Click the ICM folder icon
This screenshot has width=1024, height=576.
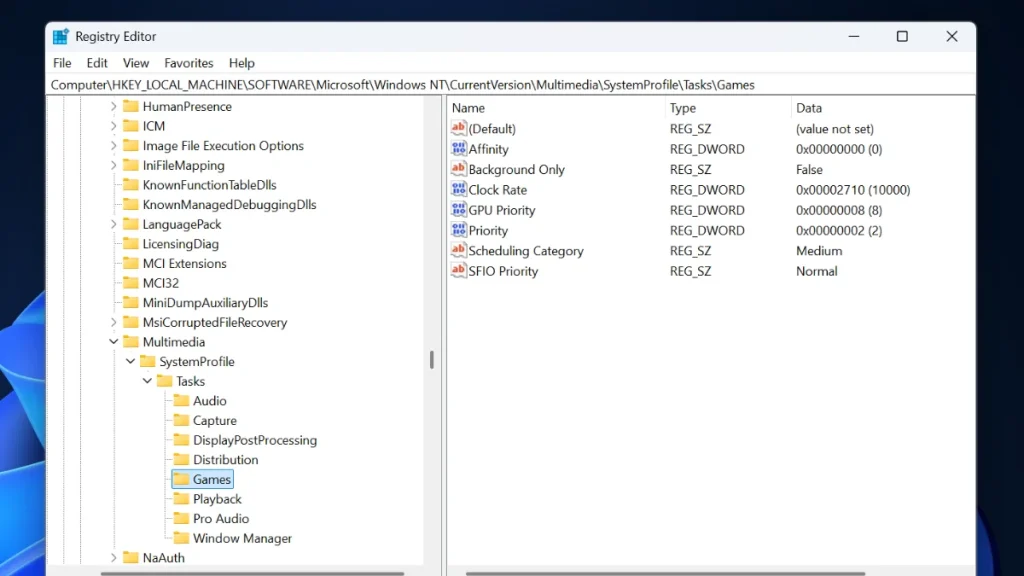click(131, 125)
